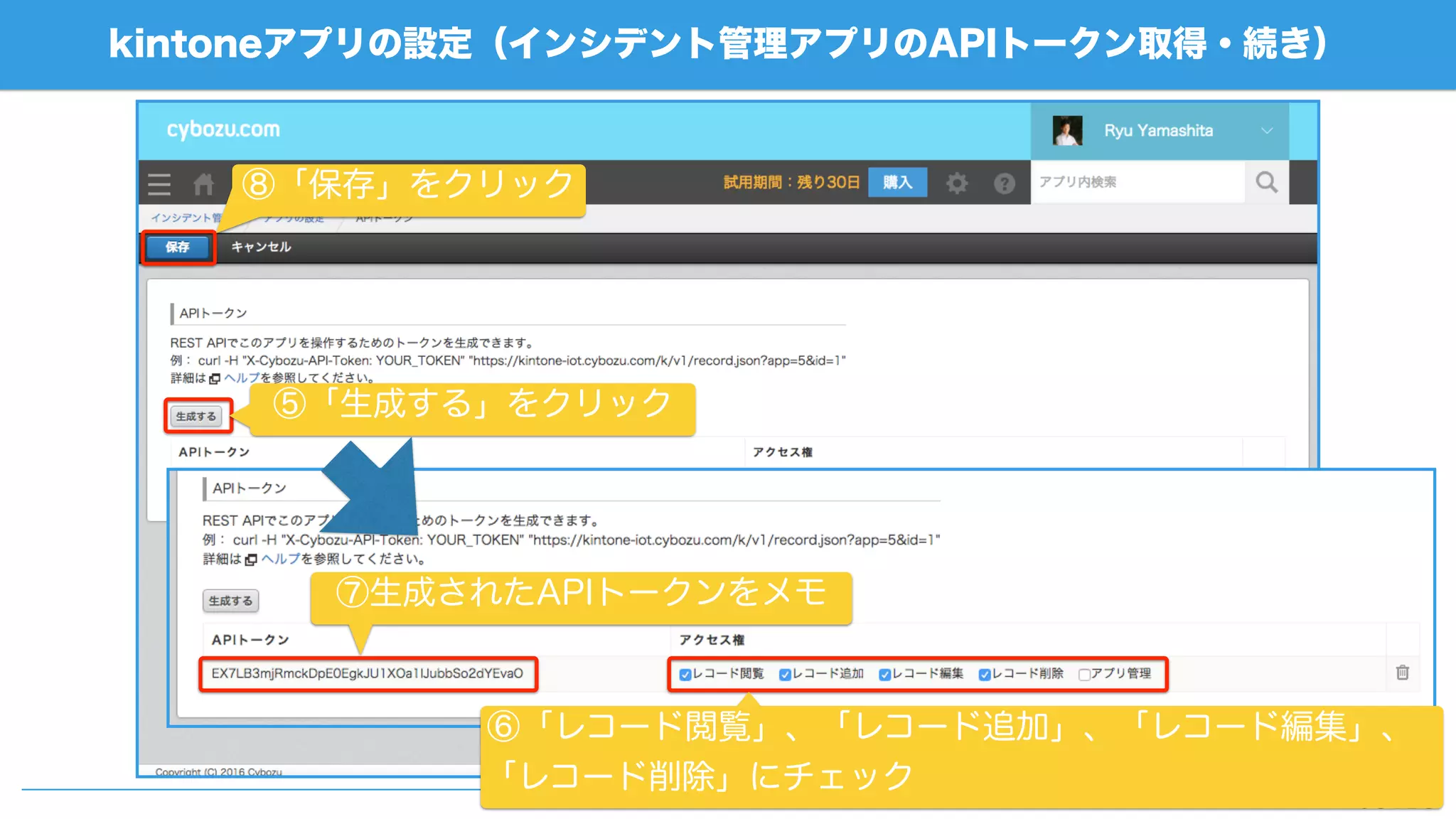
Task: Toggle the レコード閲覧 checkbox
Action: (x=685, y=674)
